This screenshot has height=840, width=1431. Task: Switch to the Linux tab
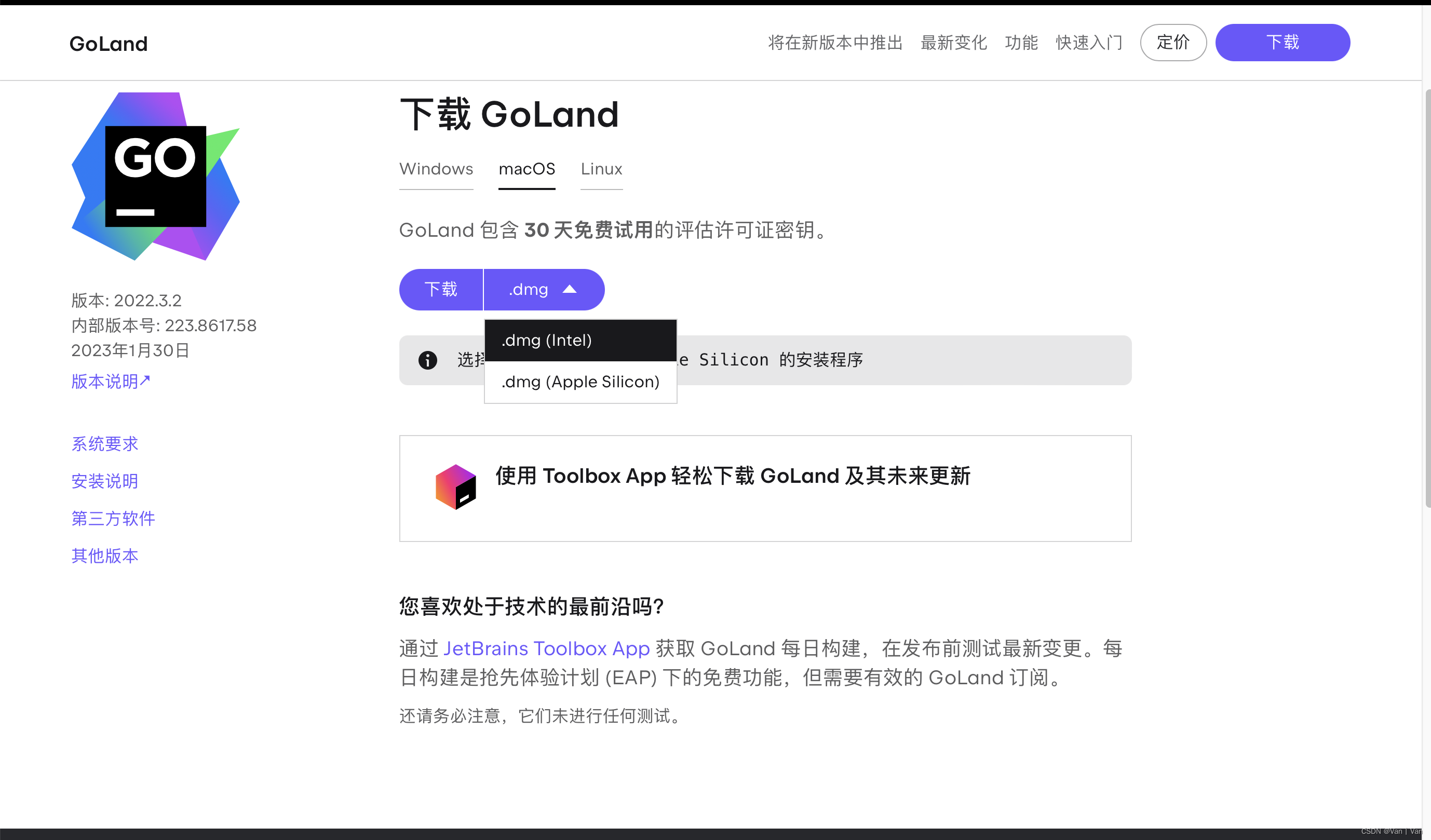click(601, 169)
